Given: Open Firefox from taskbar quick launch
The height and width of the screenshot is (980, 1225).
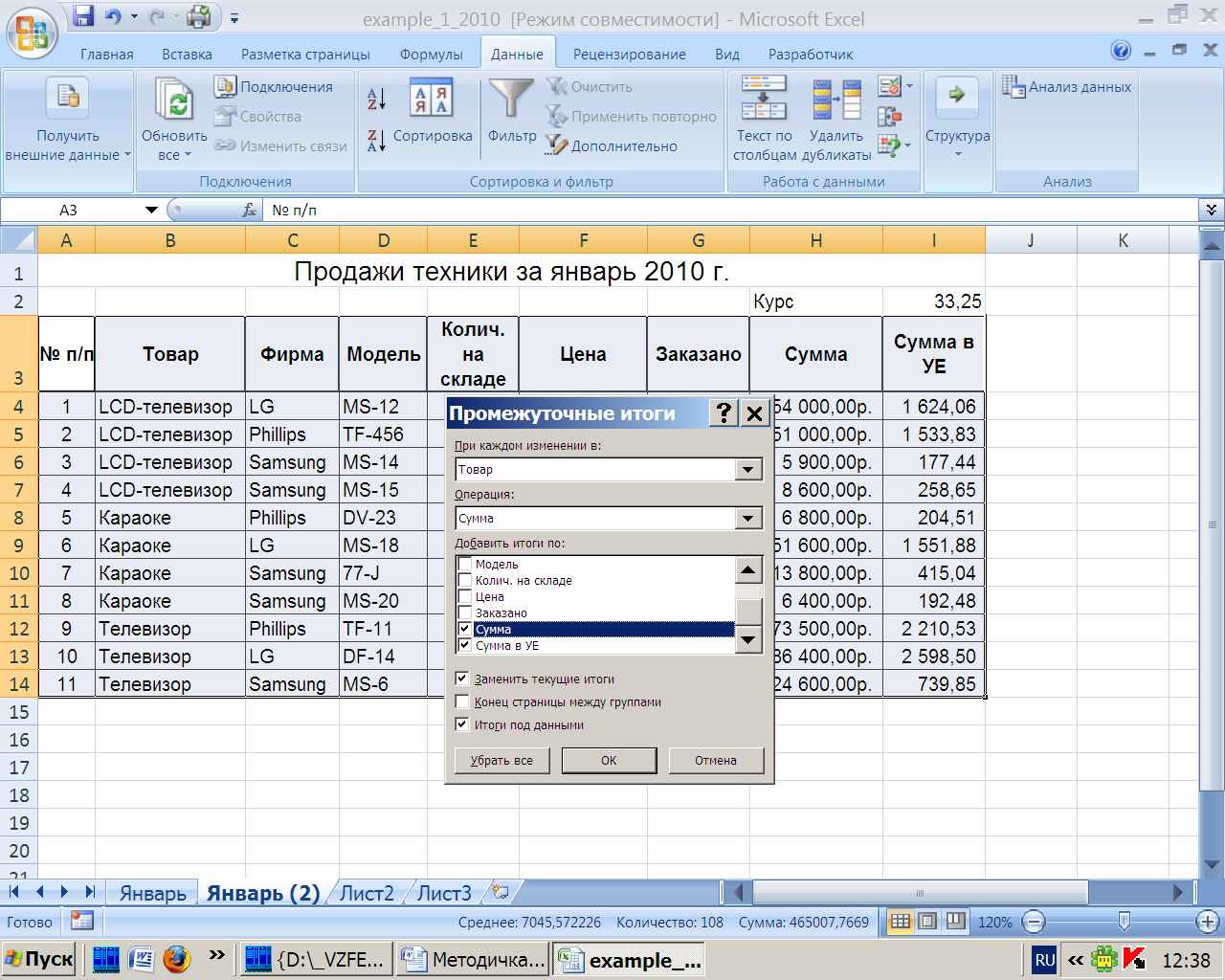Looking at the screenshot, I should pos(176,959).
